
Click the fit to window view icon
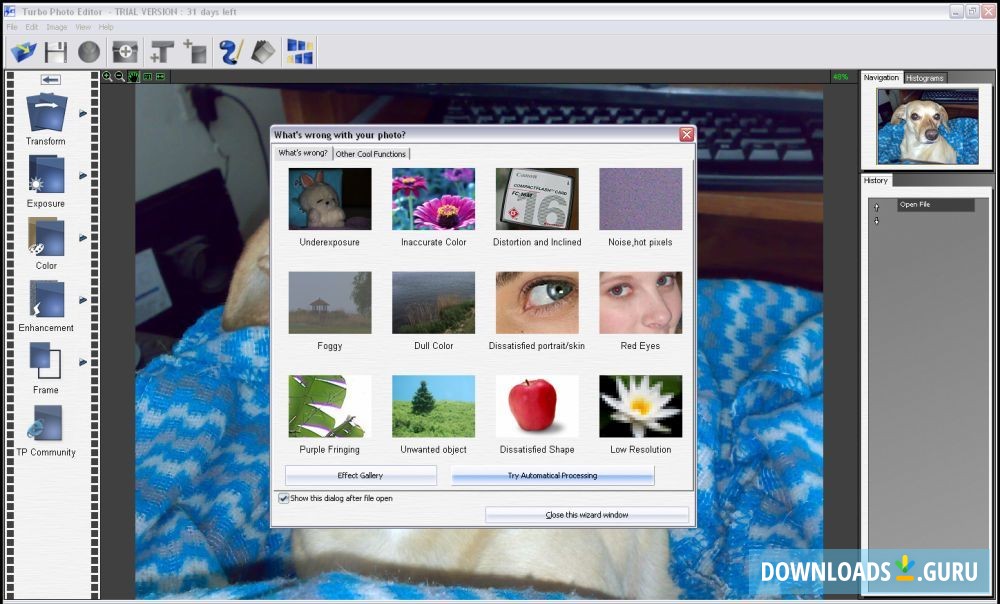[160, 77]
